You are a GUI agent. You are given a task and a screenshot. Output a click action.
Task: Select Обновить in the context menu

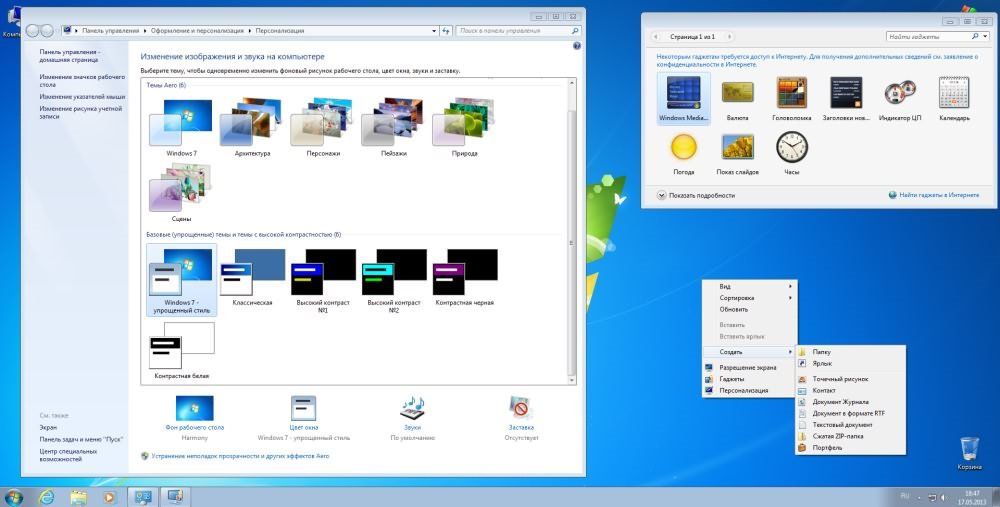733,309
